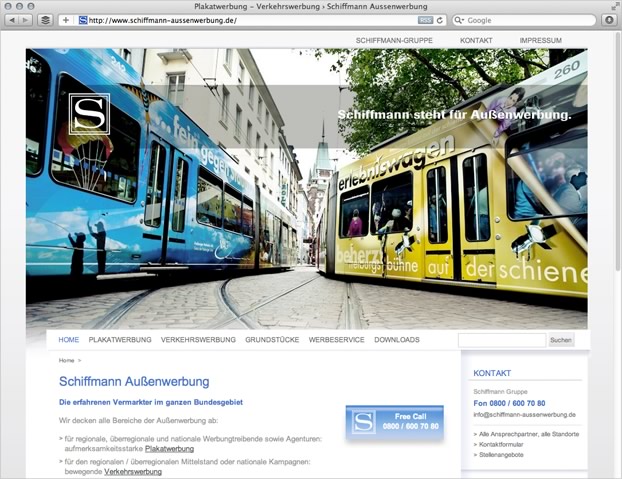Open VERKEHRSWERBUNG menu item
The width and height of the screenshot is (622, 479).
(198, 340)
